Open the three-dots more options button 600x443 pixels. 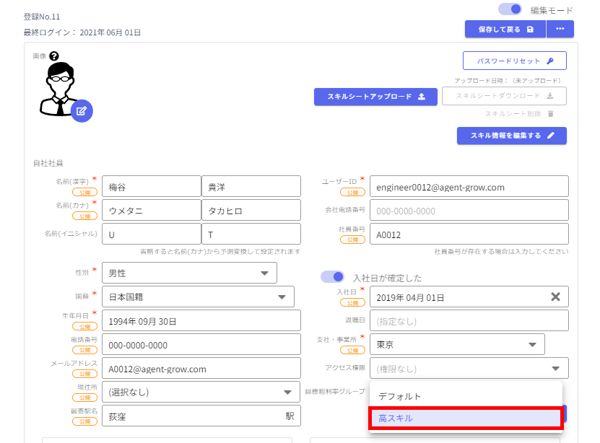tap(559, 30)
